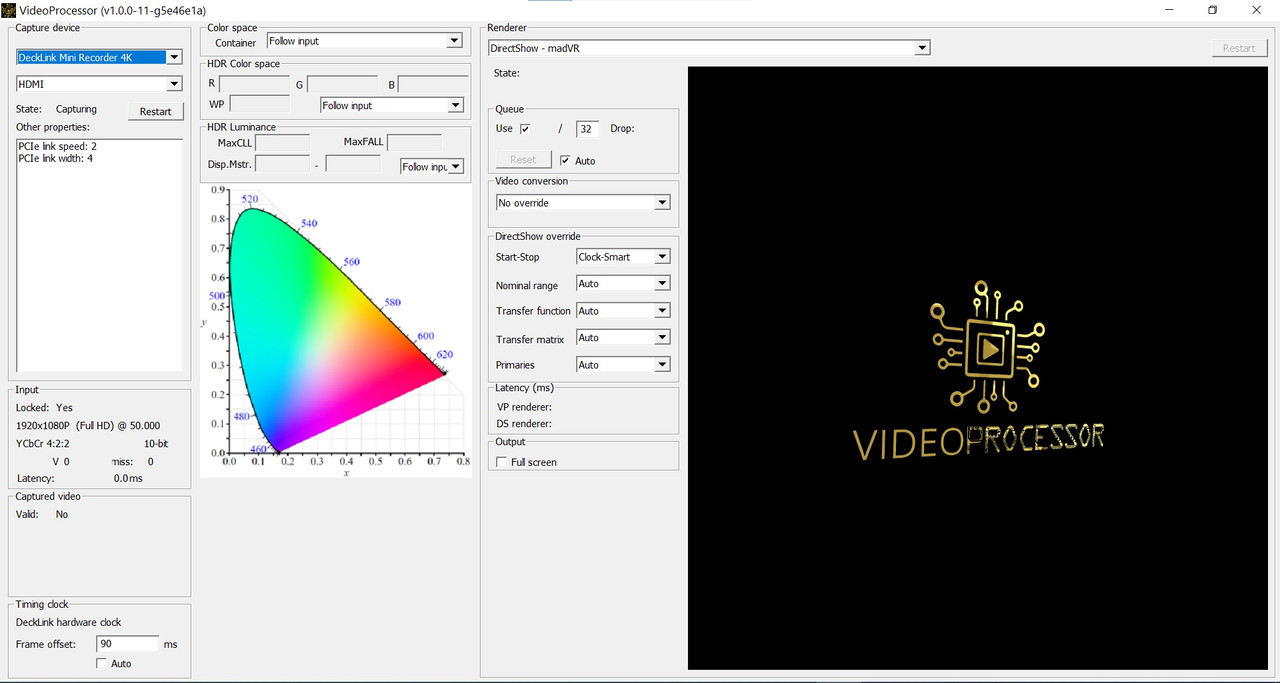1280x683 pixels.
Task: Open the Nominal range dropdown
Action: tap(623, 284)
